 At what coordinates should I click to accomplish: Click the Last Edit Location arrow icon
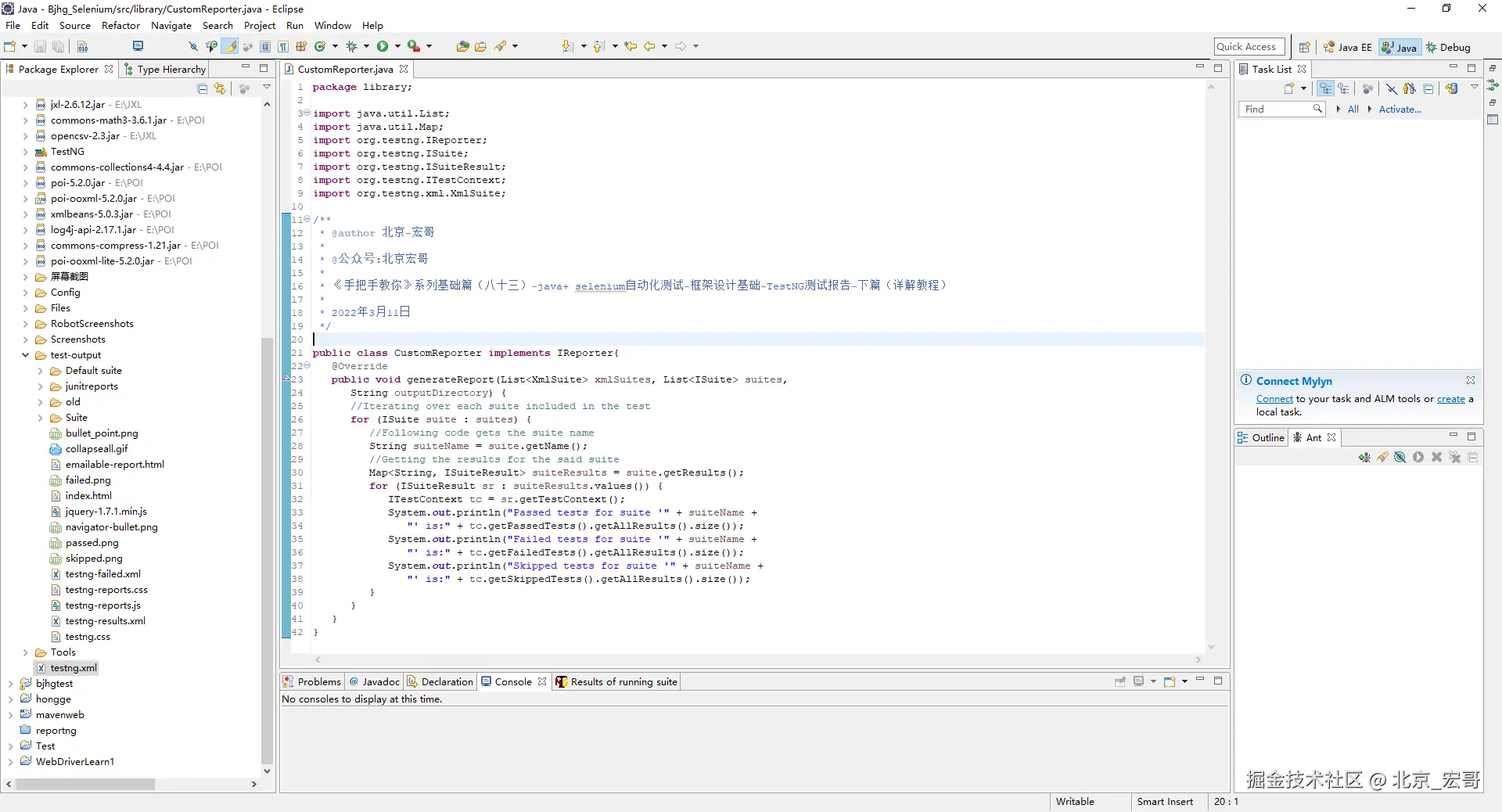click(631, 47)
